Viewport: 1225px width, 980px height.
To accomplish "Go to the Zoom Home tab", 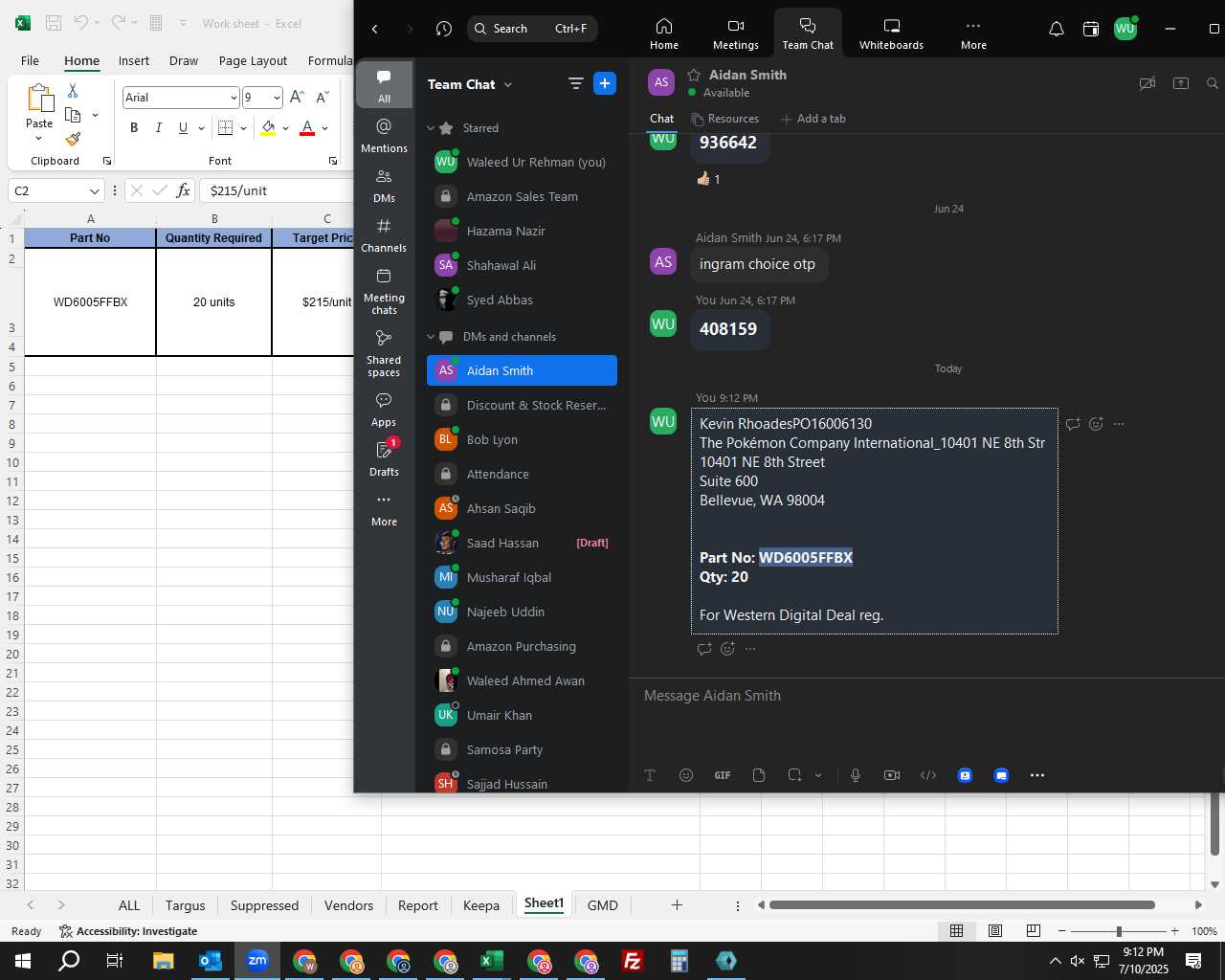I will point(664,33).
